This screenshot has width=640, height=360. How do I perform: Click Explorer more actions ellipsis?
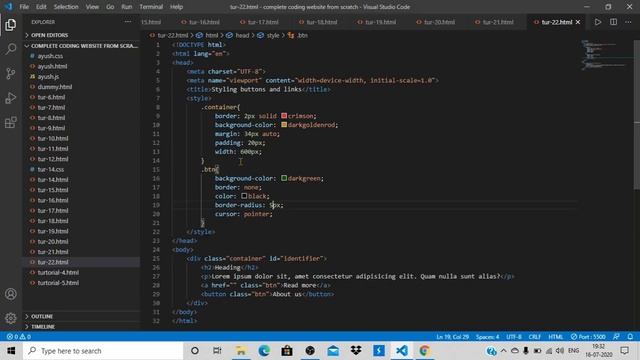(128, 22)
